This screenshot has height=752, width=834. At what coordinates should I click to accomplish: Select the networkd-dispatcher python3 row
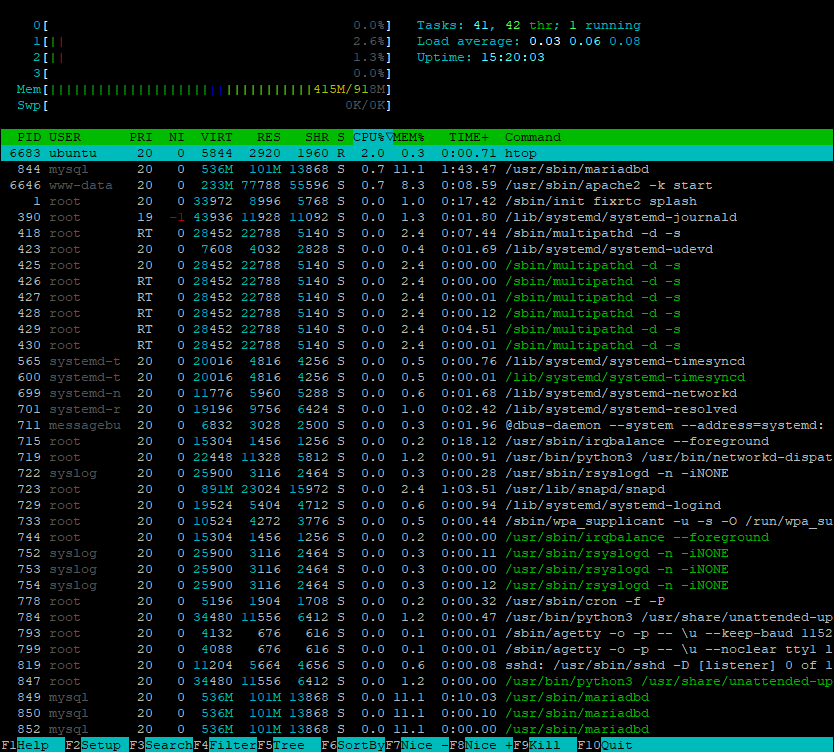click(417, 457)
